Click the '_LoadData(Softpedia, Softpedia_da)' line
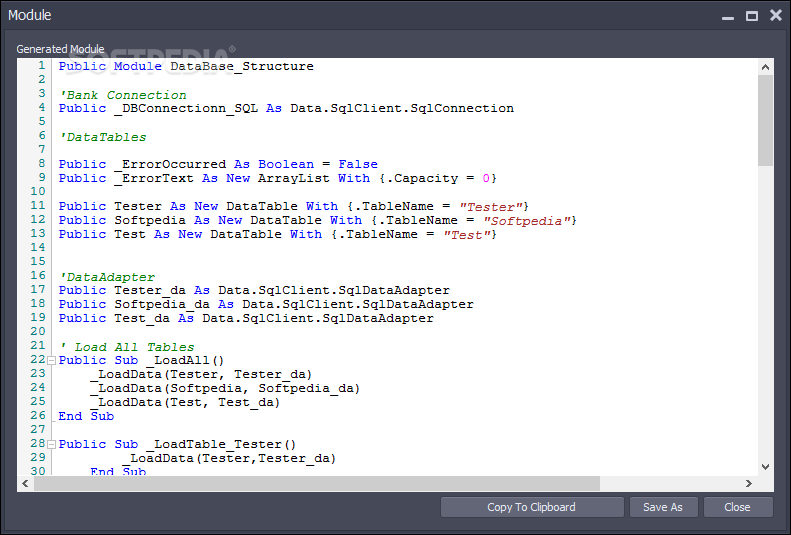791x535 pixels. [225, 389]
